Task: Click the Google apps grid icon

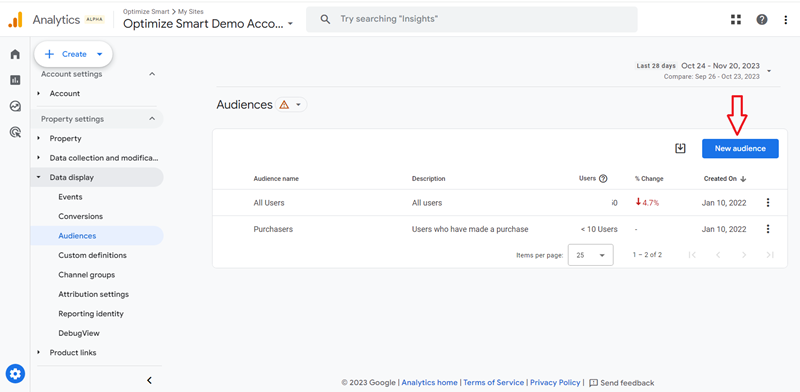Action: [x=736, y=20]
